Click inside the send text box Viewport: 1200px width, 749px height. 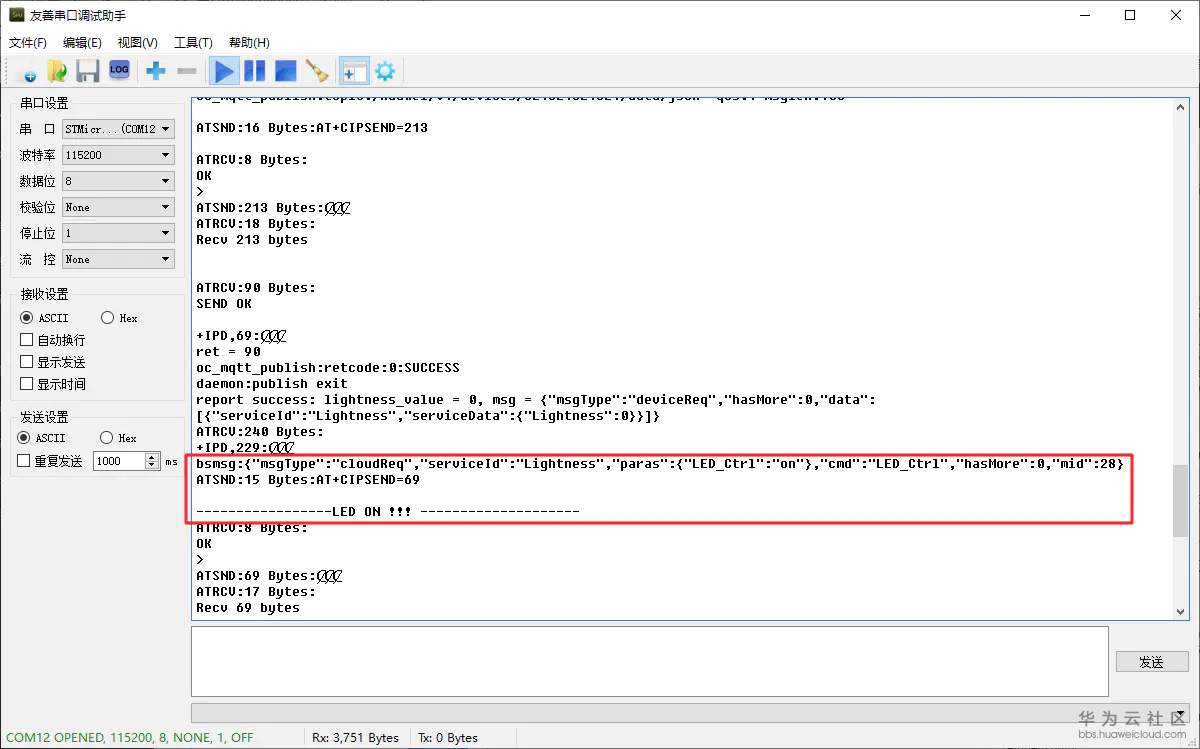click(650, 661)
